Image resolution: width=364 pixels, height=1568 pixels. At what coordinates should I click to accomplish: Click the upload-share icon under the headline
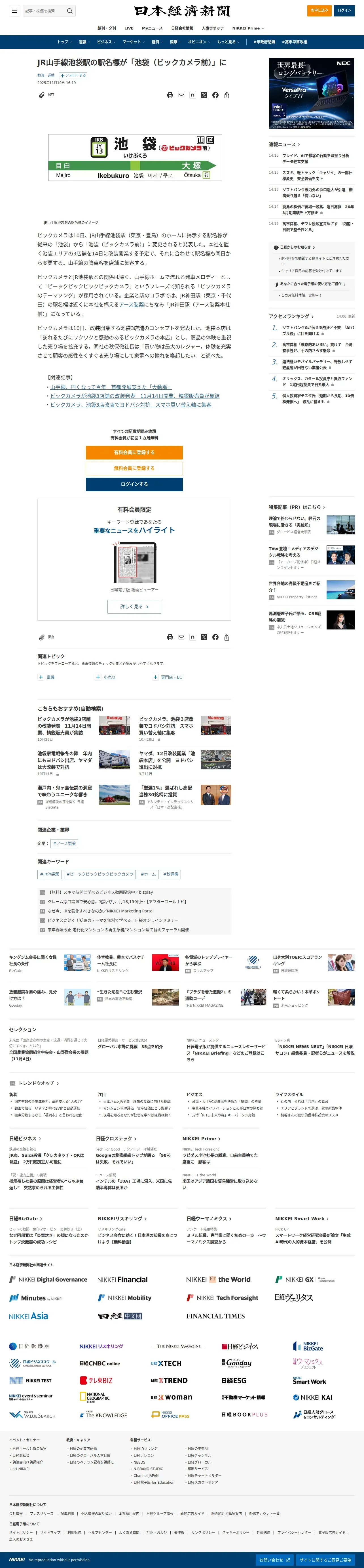(227, 95)
